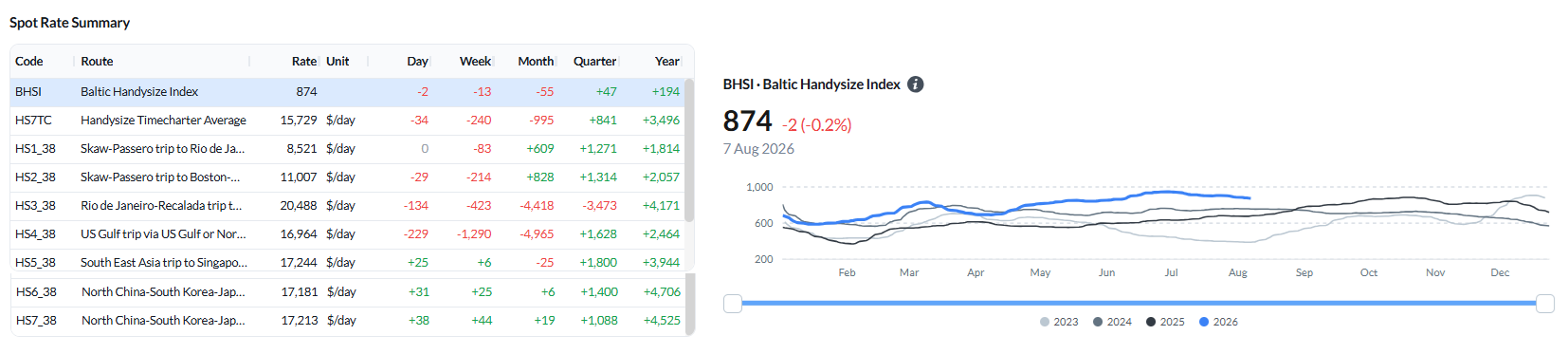Screen dimensions: 1568x354
Task: Click the 7 Aug 2026 date label
Action: click(x=758, y=149)
